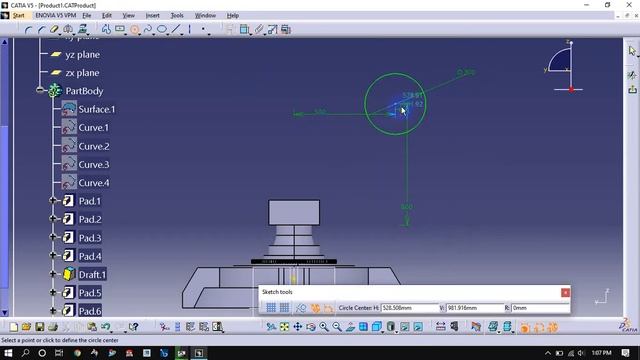Expand the Pad.6 tree node

53,310
